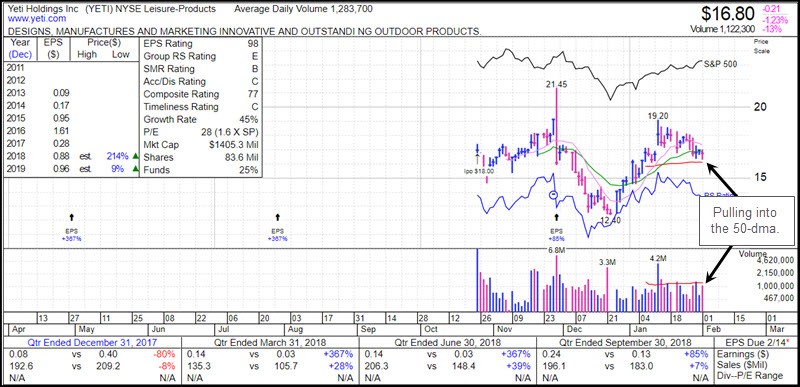
Task: Click the green up-triangle beside 9%
Action: [x=135, y=169]
